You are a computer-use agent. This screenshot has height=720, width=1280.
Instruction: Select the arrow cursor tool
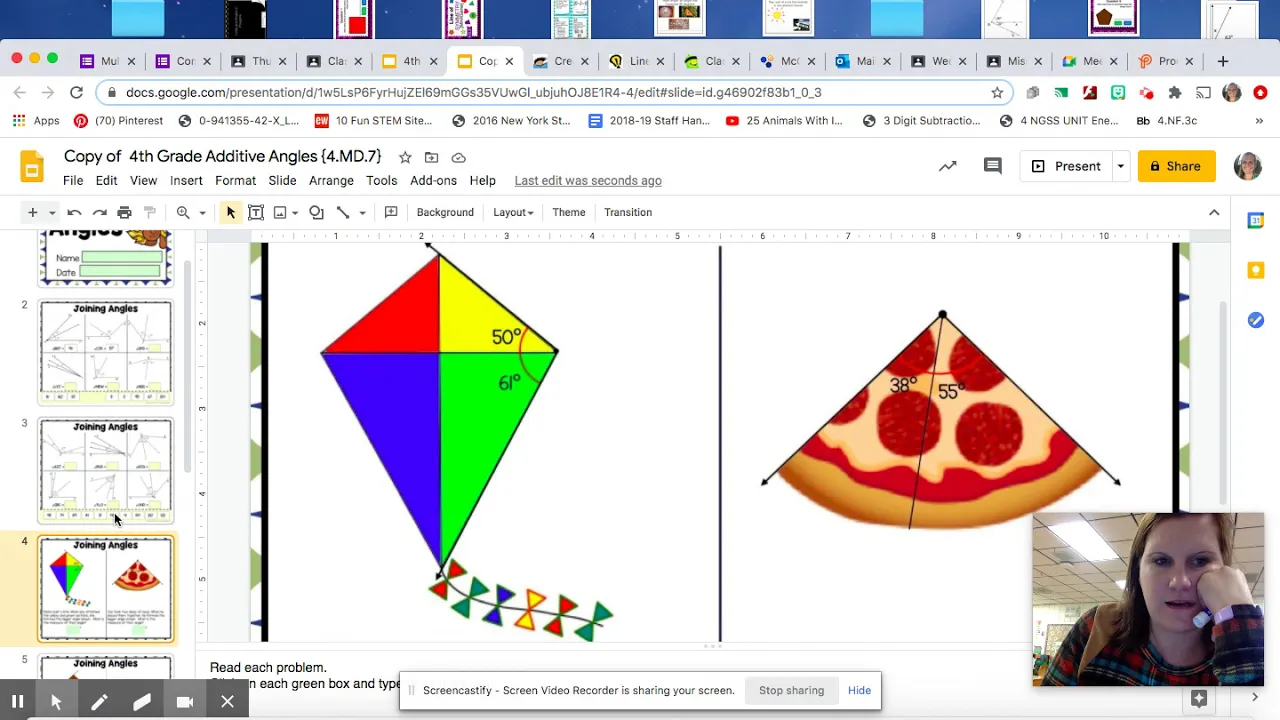[231, 212]
